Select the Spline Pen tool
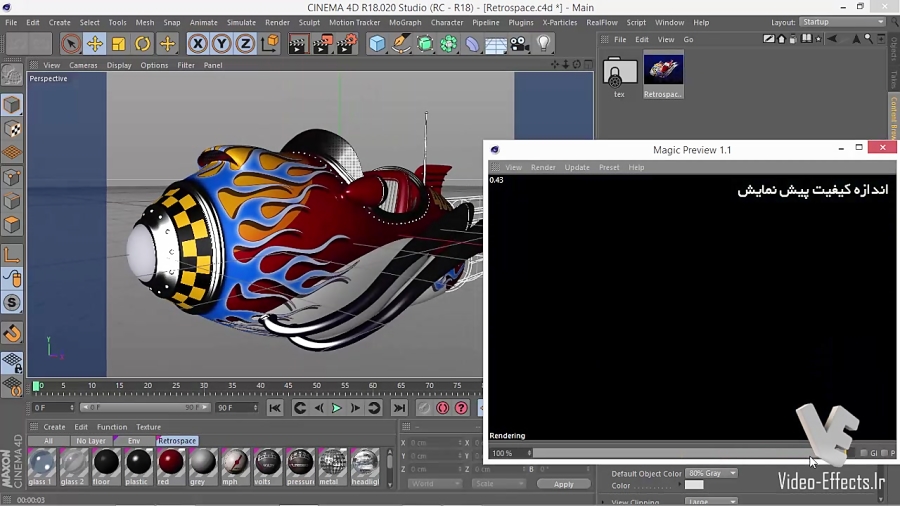900x506 pixels. tap(401, 44)
